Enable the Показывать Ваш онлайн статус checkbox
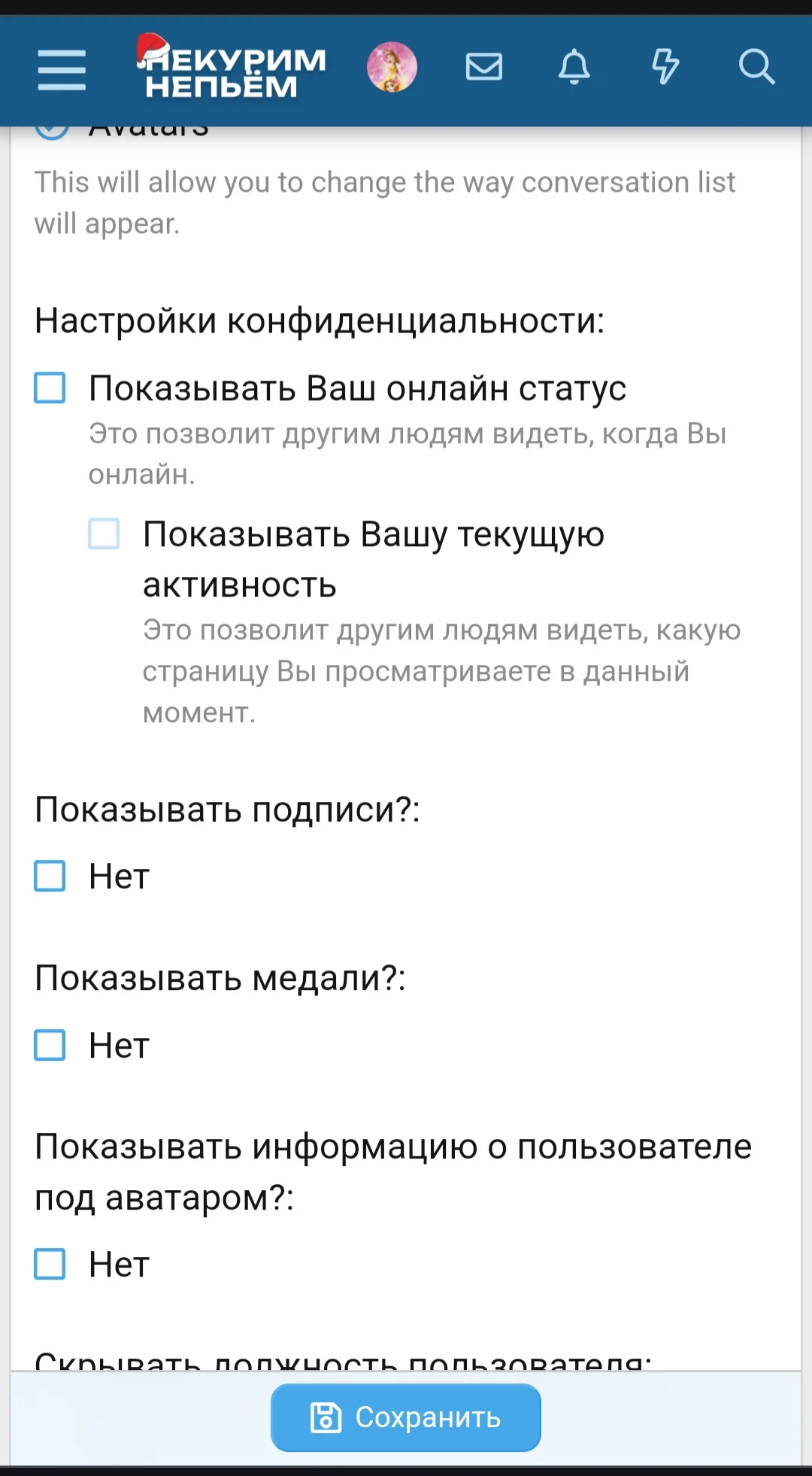 click(x=50, y=388)
